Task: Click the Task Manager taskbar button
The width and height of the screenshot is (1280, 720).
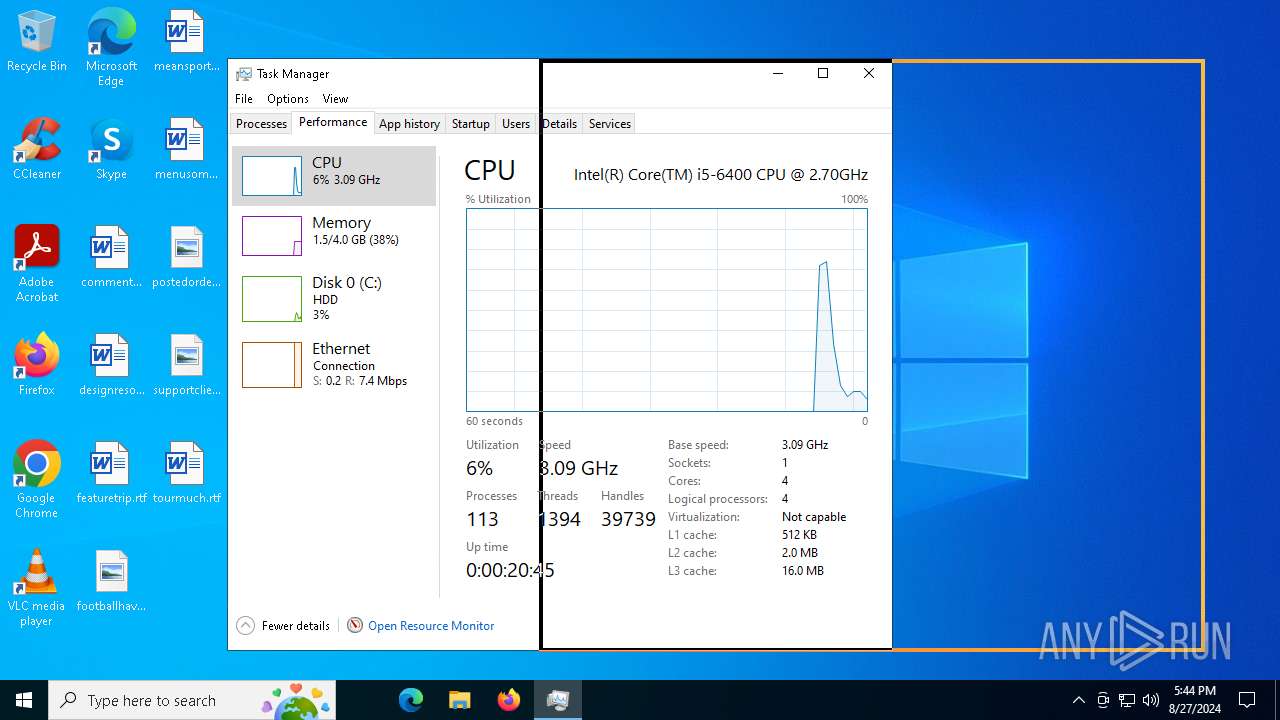Action: coord(557,700)
